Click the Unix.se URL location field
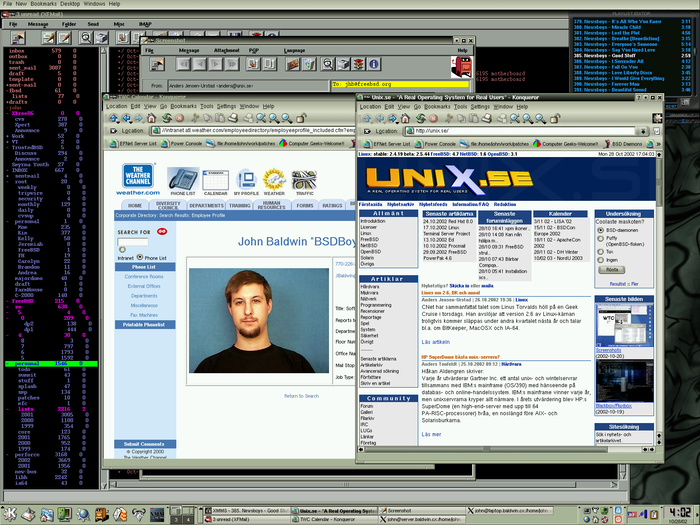 (x=521, y=131)
